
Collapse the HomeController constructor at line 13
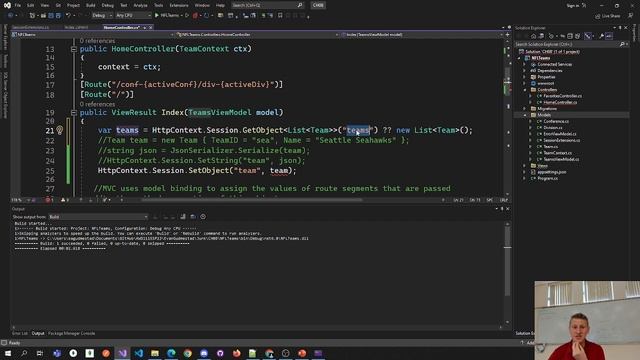tap(73, 49)
